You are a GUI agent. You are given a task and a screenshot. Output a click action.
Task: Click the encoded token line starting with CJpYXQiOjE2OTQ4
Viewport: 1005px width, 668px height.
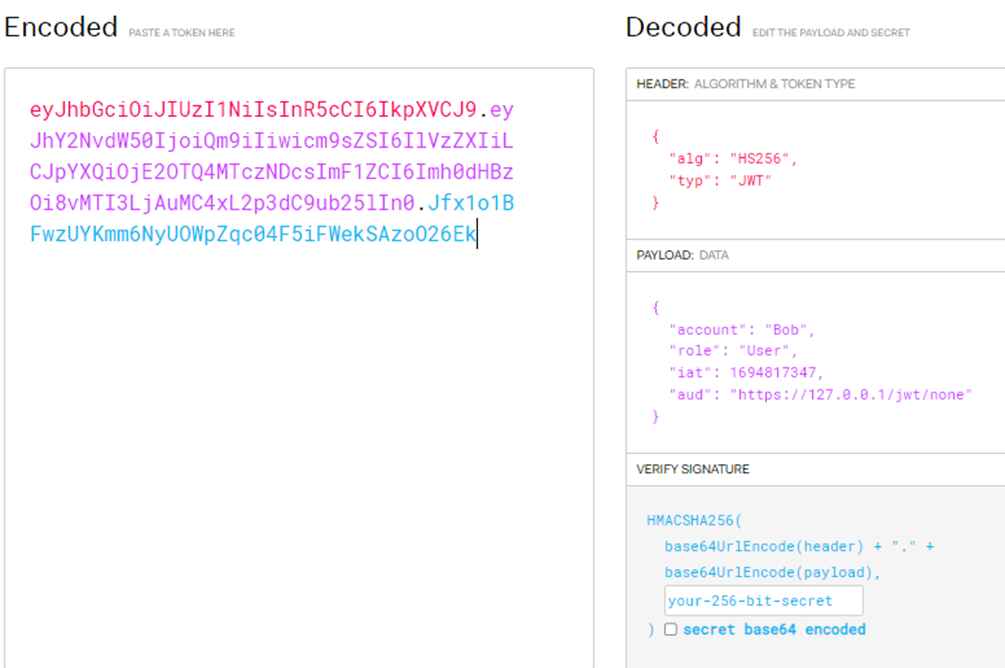(x=272, y=172)
